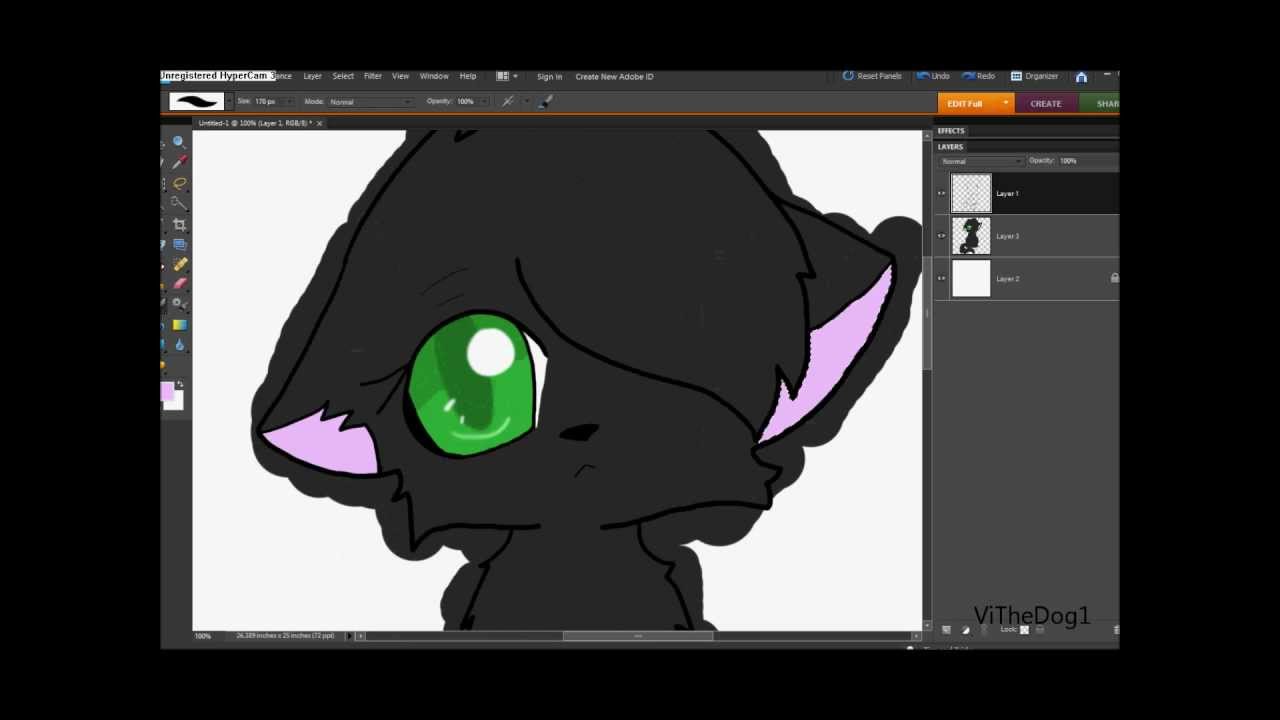Toggle visibility of Layer 1
Screen dimensions: 1280x720
[x=941, y=193]
